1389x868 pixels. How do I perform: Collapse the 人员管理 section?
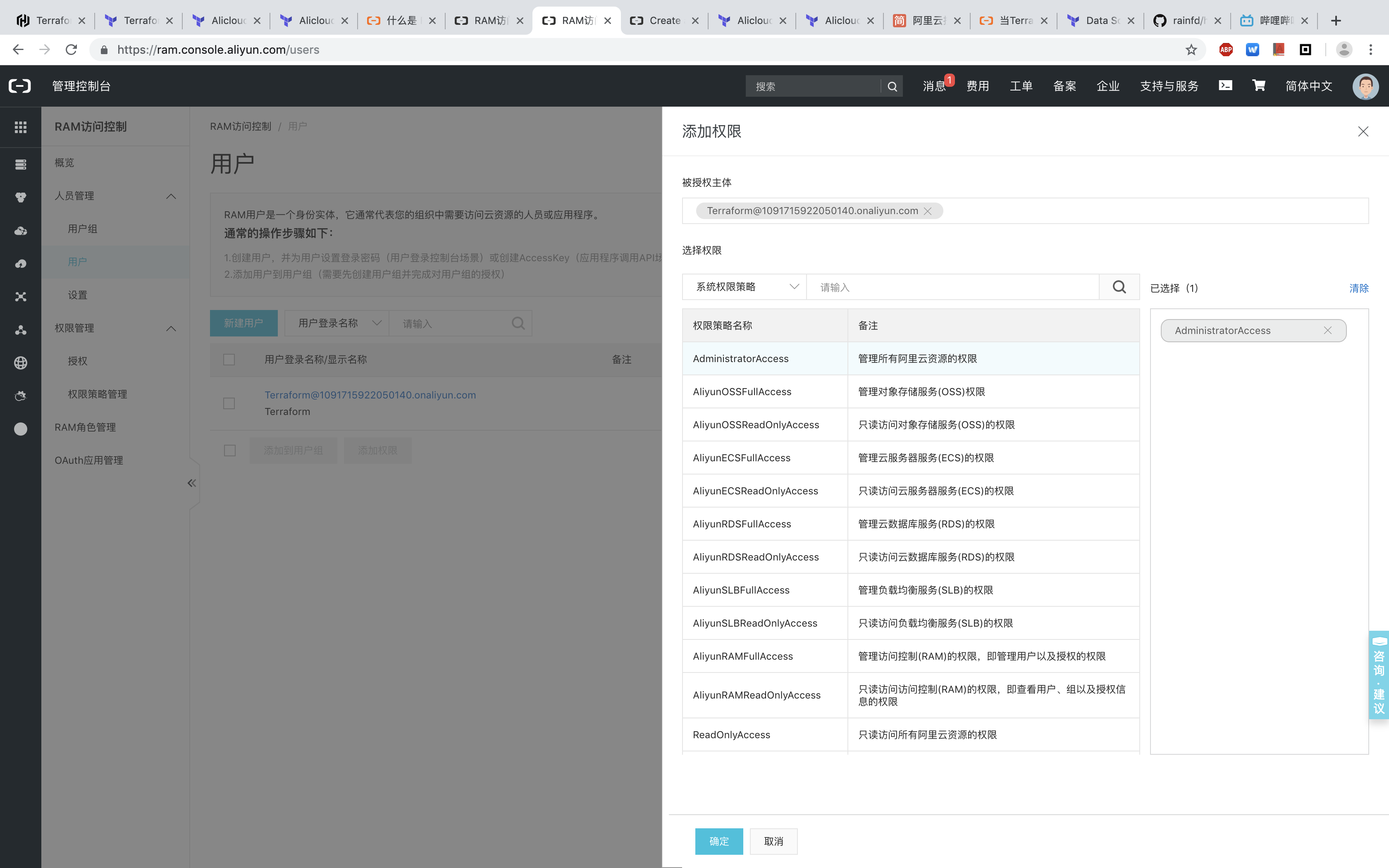tap(170, 196)
